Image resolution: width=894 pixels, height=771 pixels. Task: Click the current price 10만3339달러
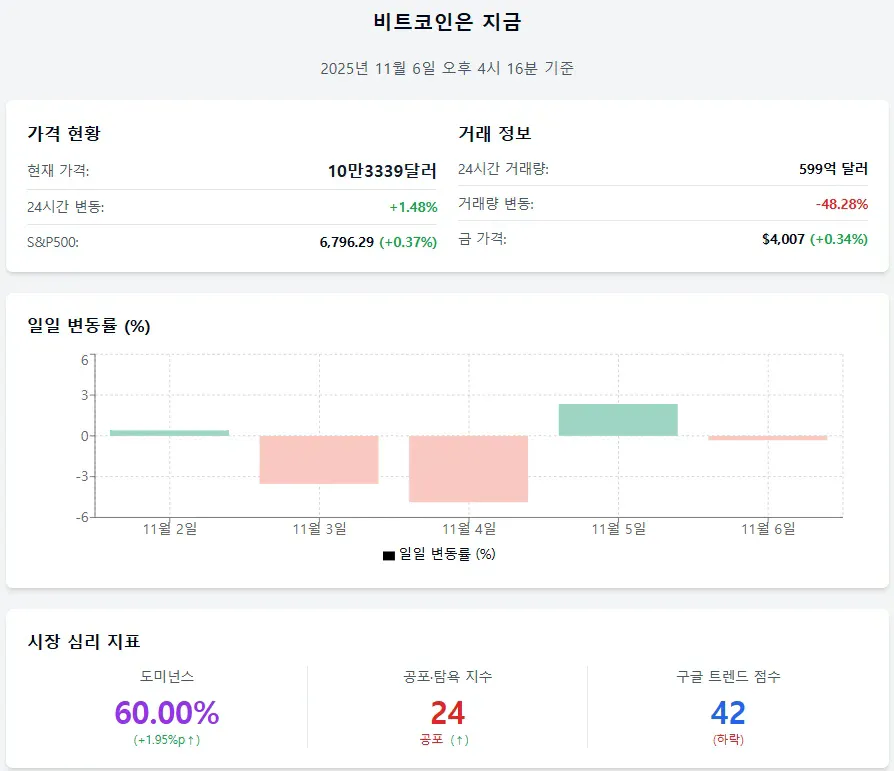click(382, 171)
